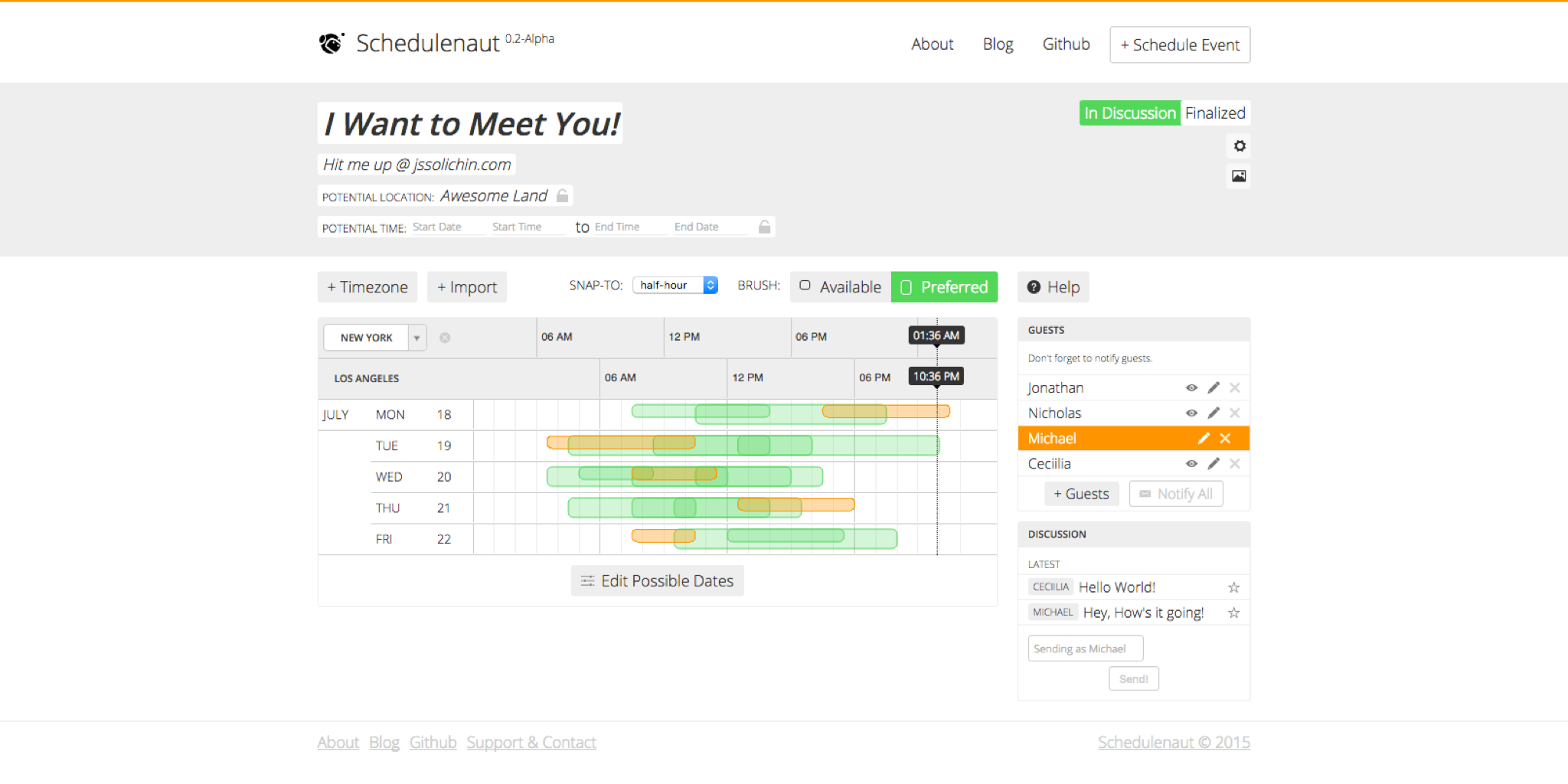
Task: Open event settings gear icon
Action: point(1239,146)
